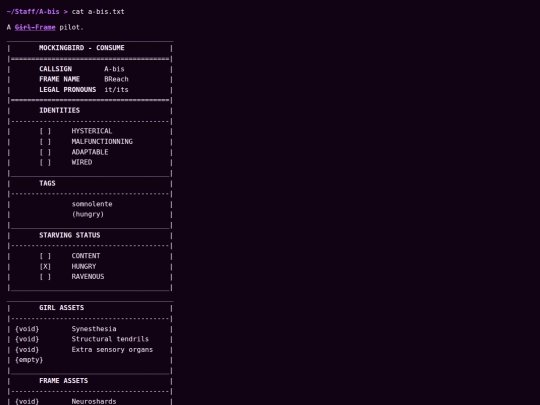Click the WIRED label text
This screenshot has width=540, height=405.
pos(82,162)
